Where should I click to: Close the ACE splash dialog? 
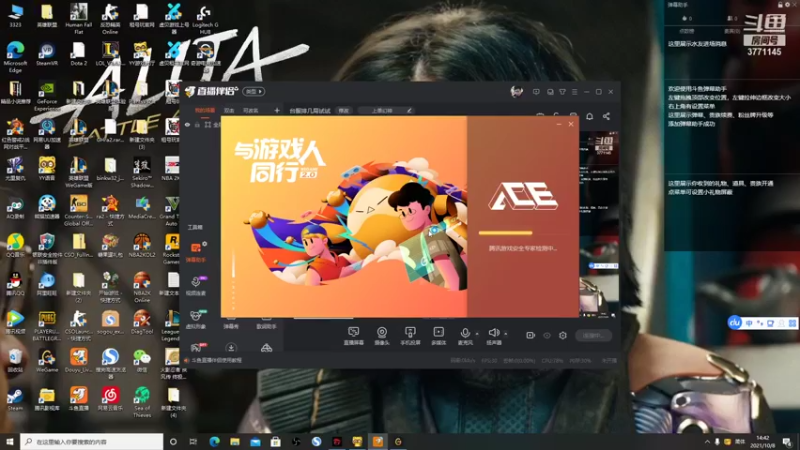point(571,124)
